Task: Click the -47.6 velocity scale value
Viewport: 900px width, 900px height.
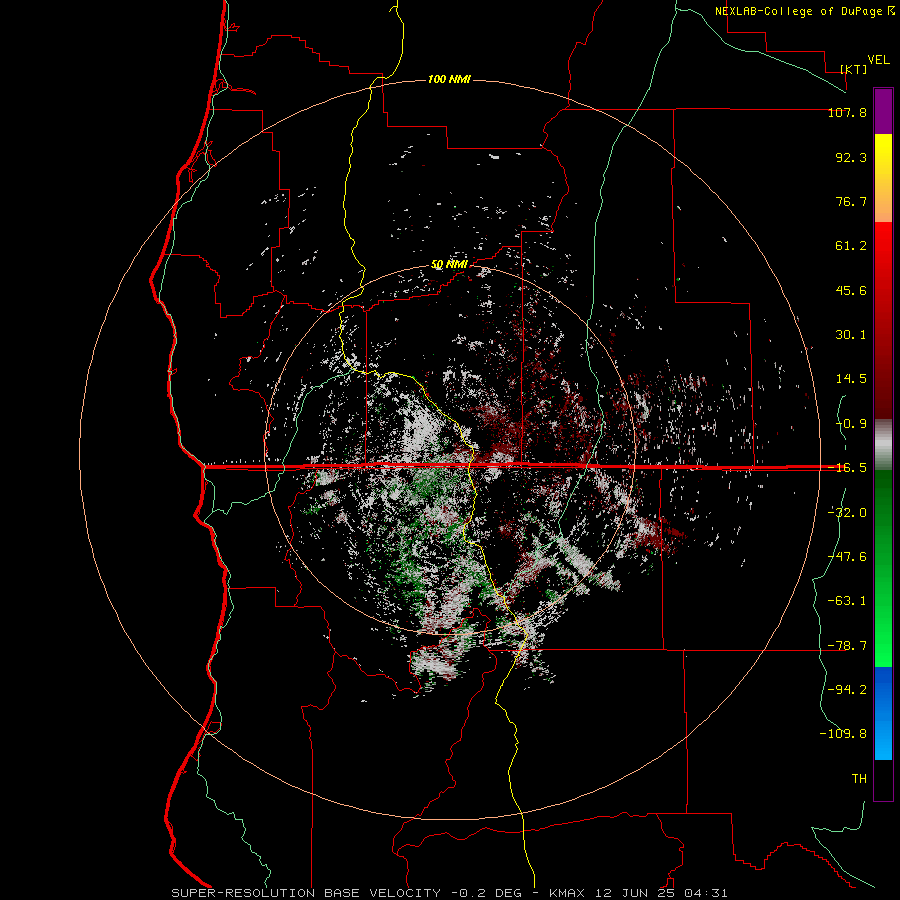Action: click(847, 556)
